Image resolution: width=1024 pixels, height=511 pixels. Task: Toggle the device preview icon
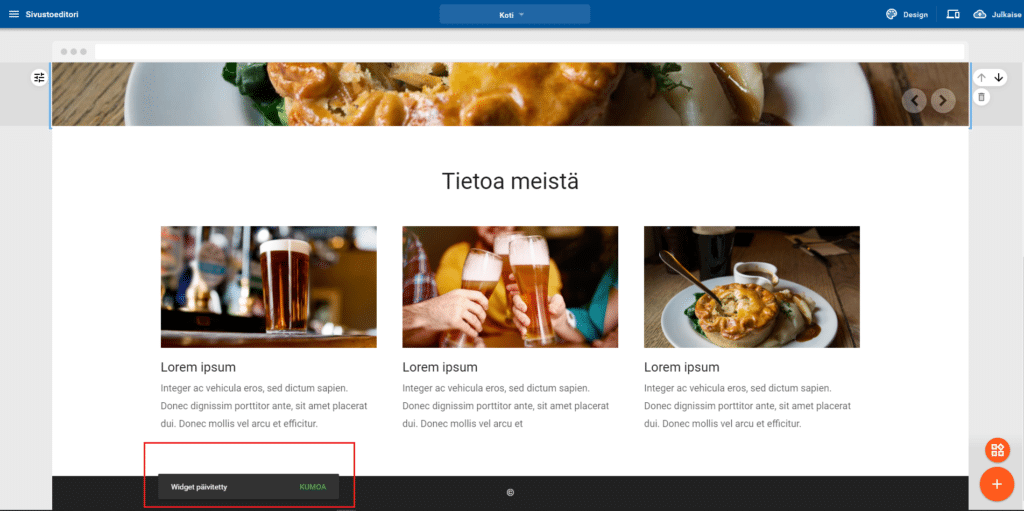(x=952, y=14)
